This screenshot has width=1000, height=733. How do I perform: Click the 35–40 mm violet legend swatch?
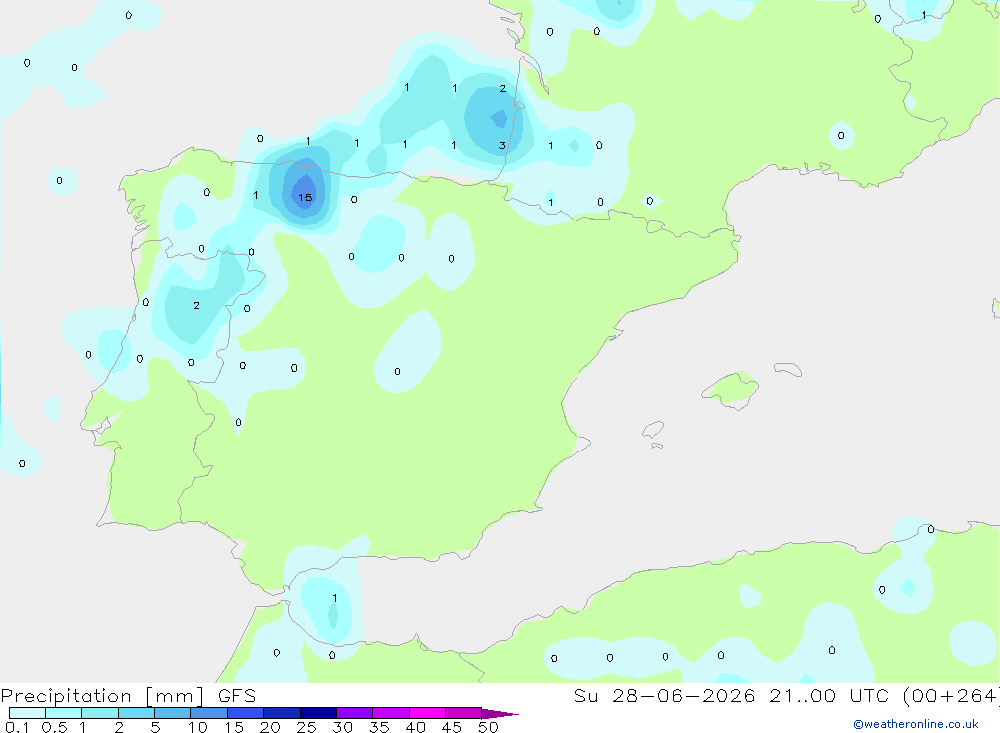click(x=391, y=713)
